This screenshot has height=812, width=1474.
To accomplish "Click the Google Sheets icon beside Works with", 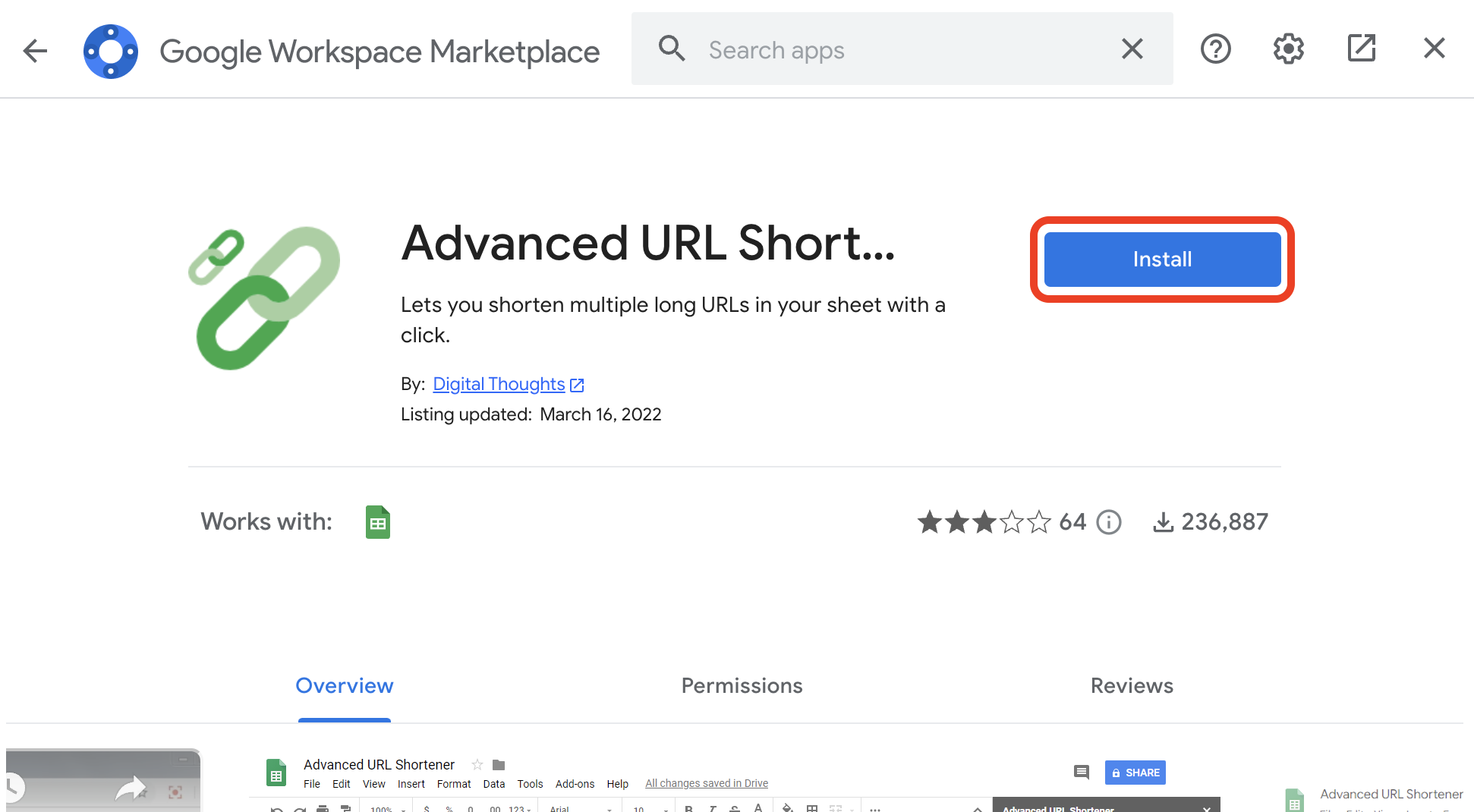I will (377, 522).
